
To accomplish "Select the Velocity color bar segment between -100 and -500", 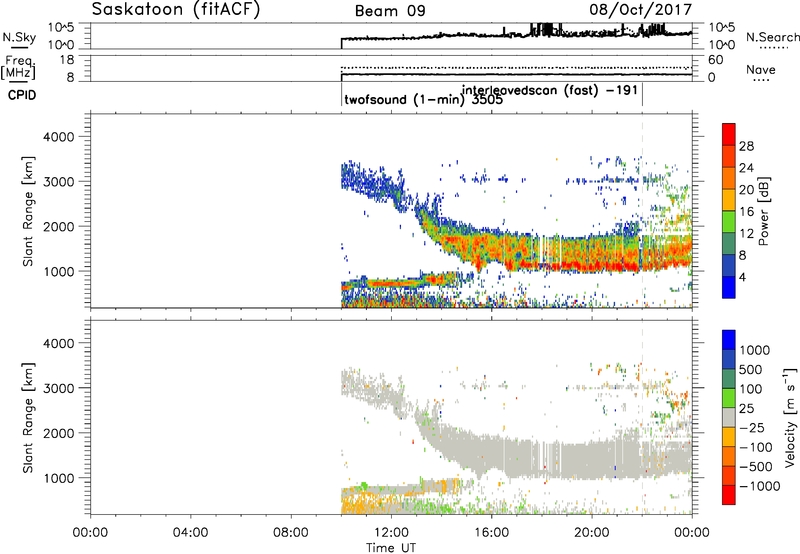I will tap(729, 456).
